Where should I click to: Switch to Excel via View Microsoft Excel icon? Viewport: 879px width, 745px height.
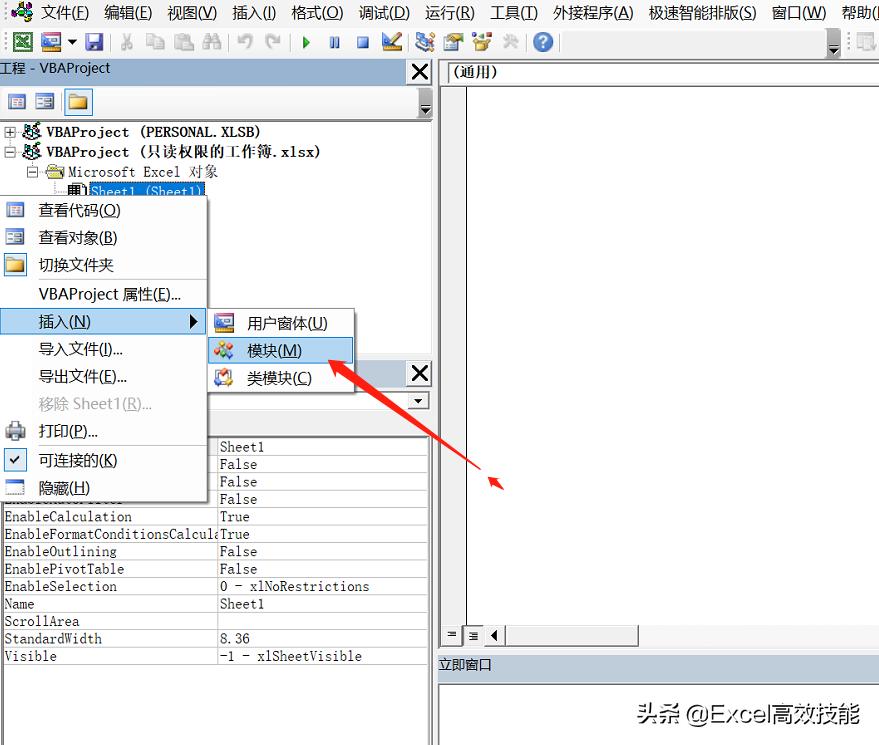pos(22,42)
